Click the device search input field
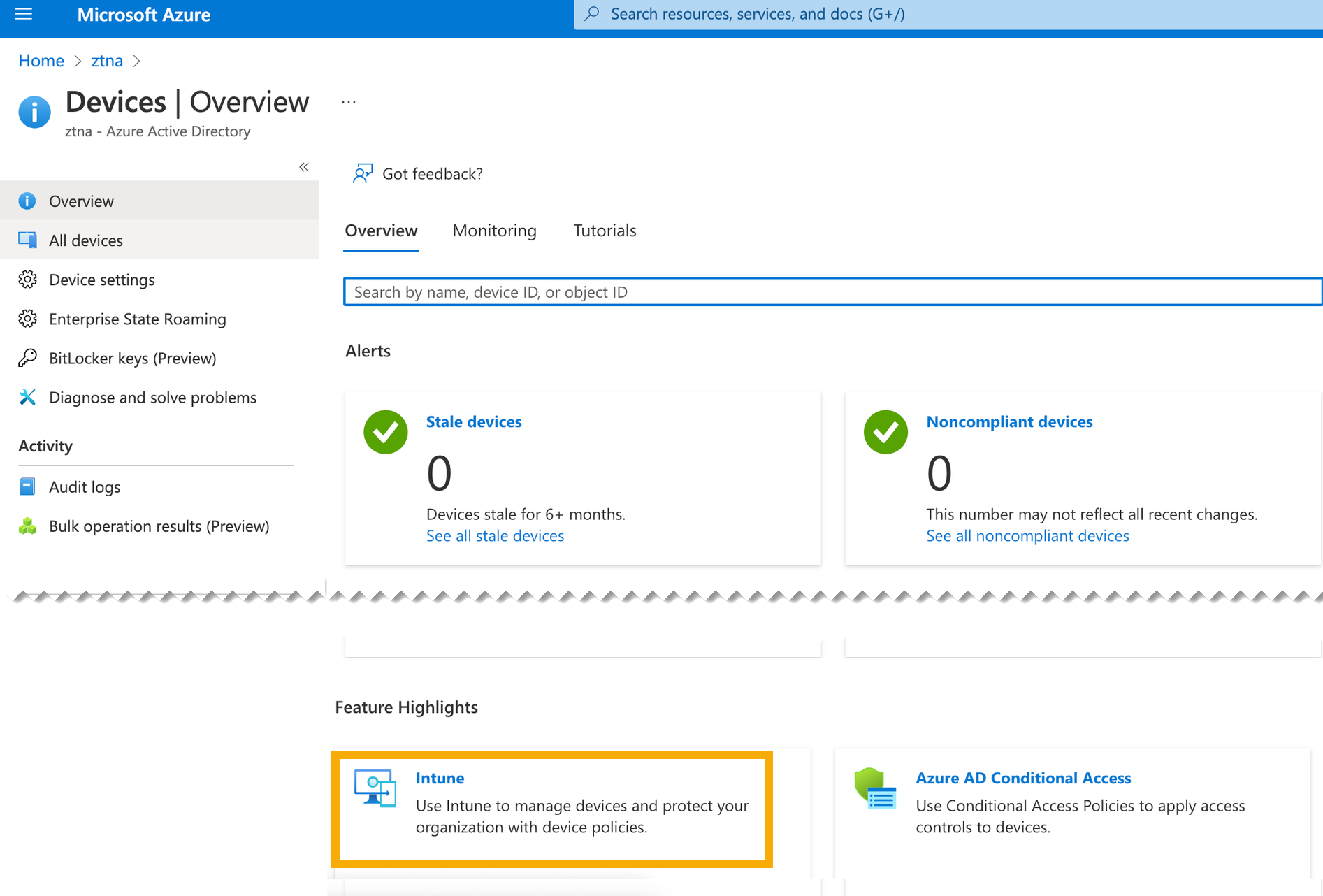This screenshot has width=1323, height=896. (x=832, y=292)
